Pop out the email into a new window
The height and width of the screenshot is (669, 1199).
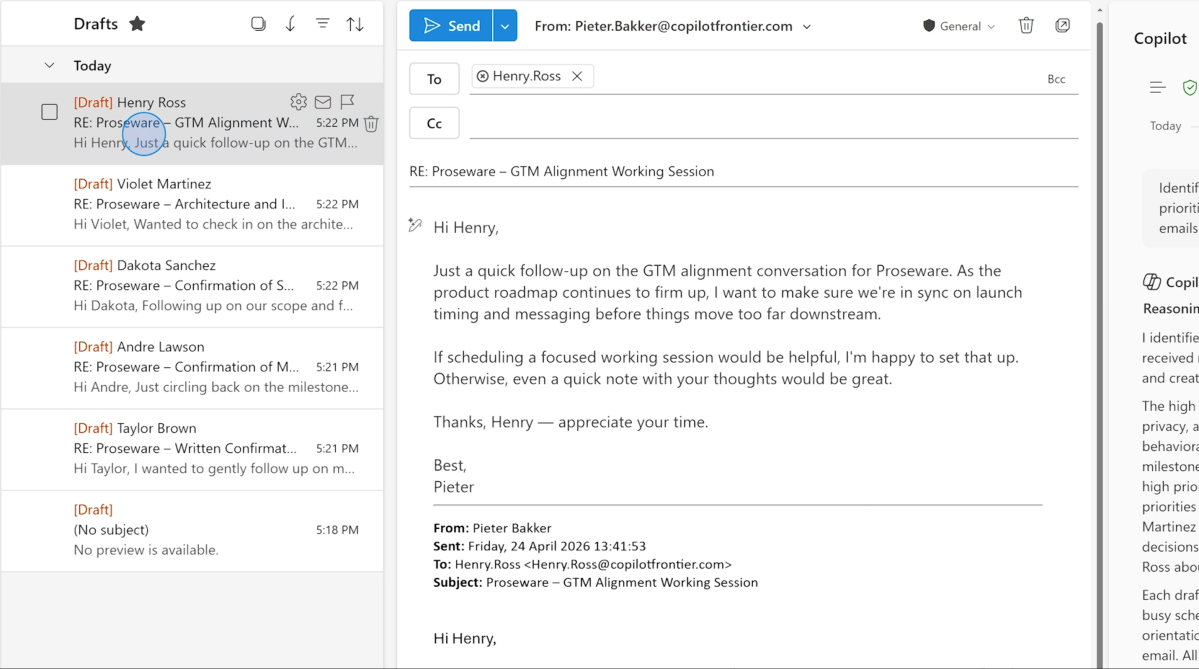[x=1062, y=24]
